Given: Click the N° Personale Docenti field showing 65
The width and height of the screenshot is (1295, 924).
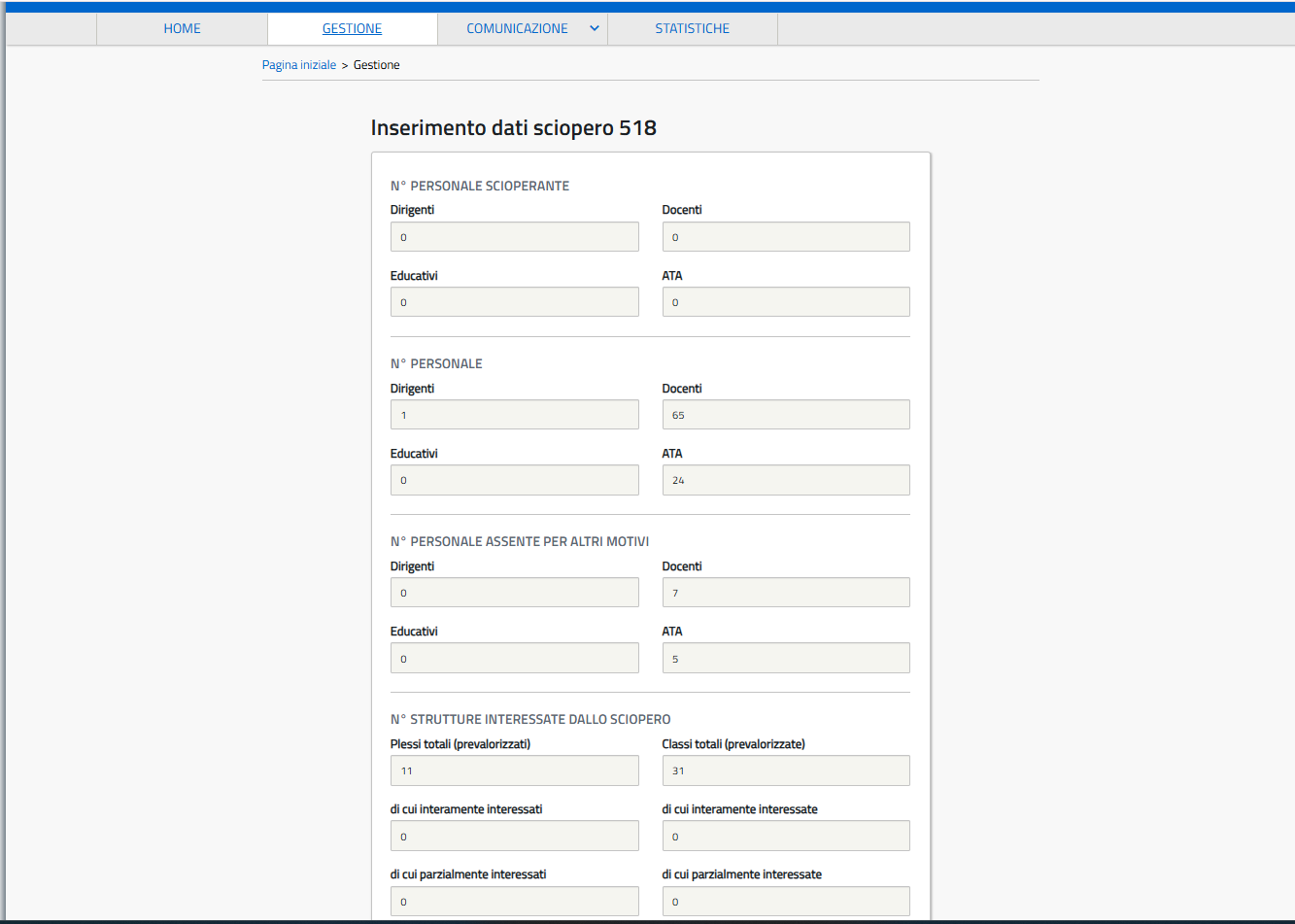Looking at the screenshot, I should tap(785, 415).
